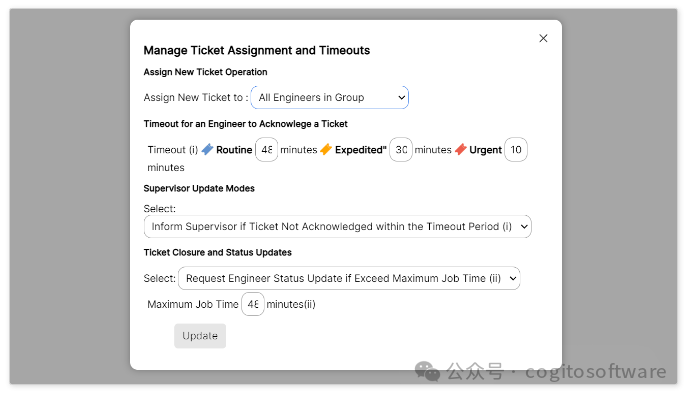Open the Assign New Ticket to dropdown

pyautogui.click(x=330, y=98)
